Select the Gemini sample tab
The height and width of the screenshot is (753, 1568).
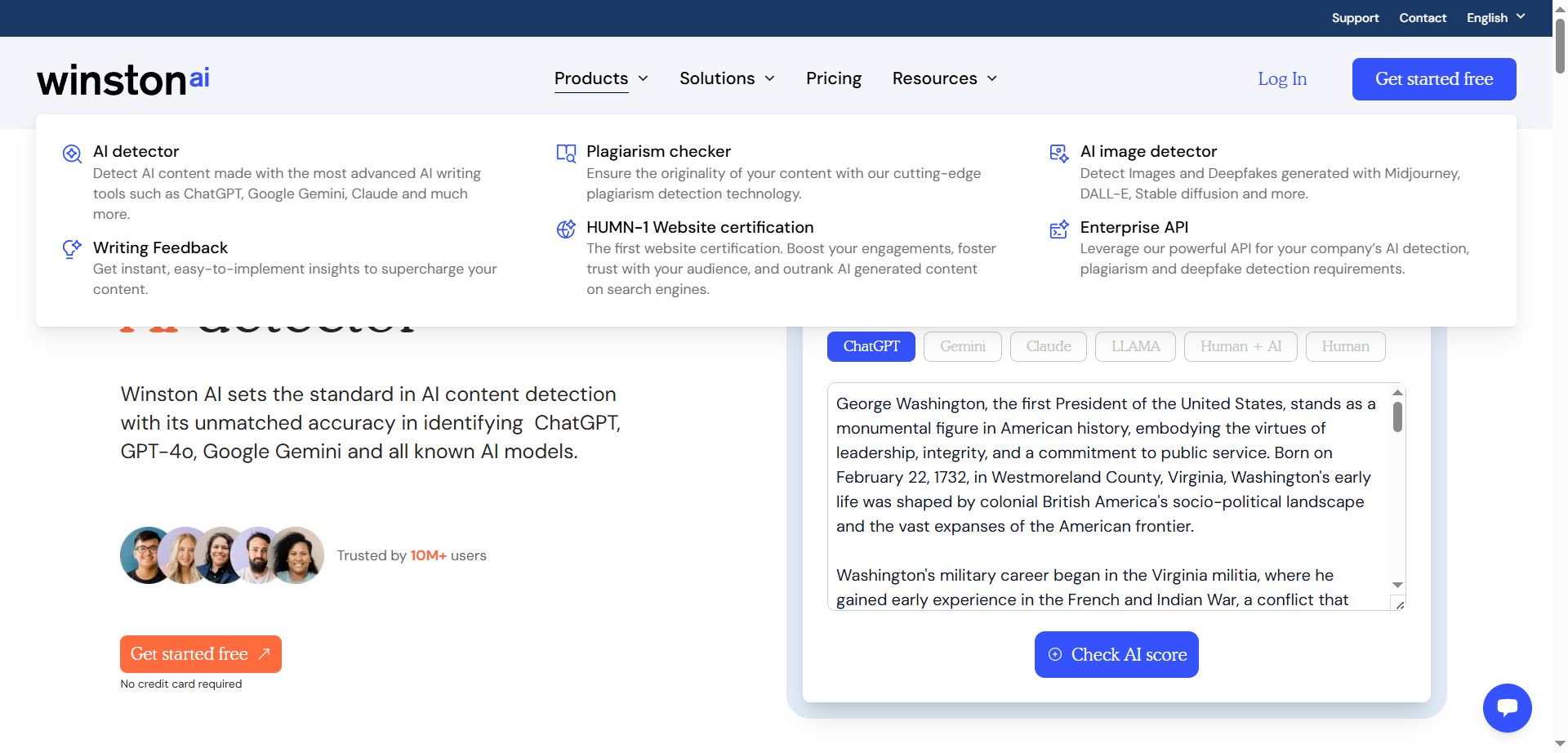pos(963,346)
